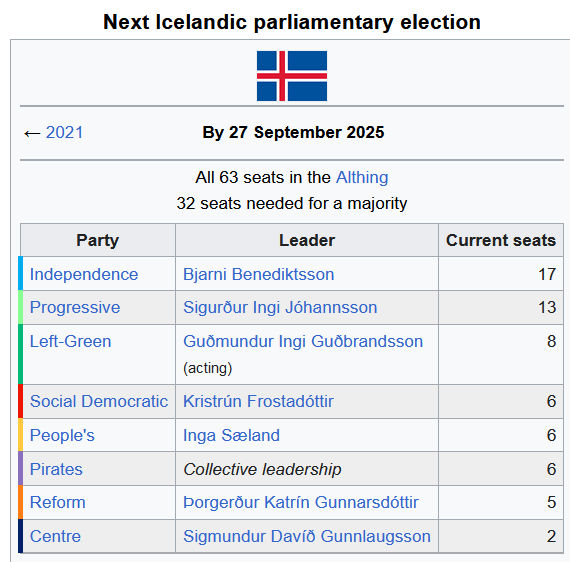This screenshot has width=570, height=562.
Task: Open the Reform party link
Action: [x=58, y=502]
